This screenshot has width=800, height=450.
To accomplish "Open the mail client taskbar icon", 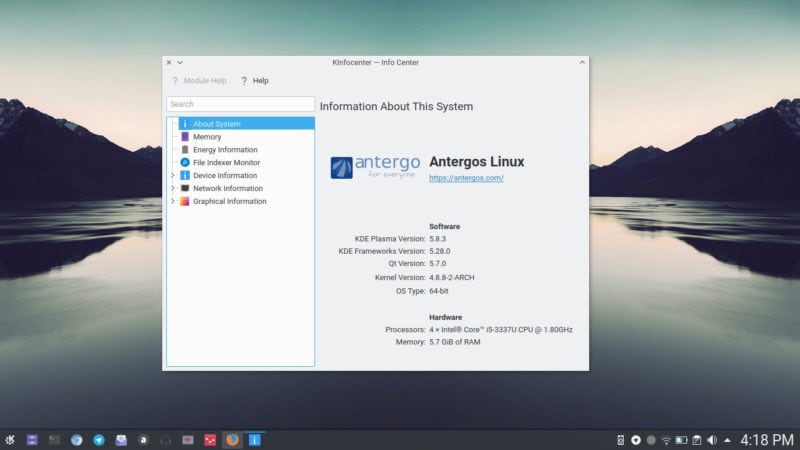I will coord(121,440).
